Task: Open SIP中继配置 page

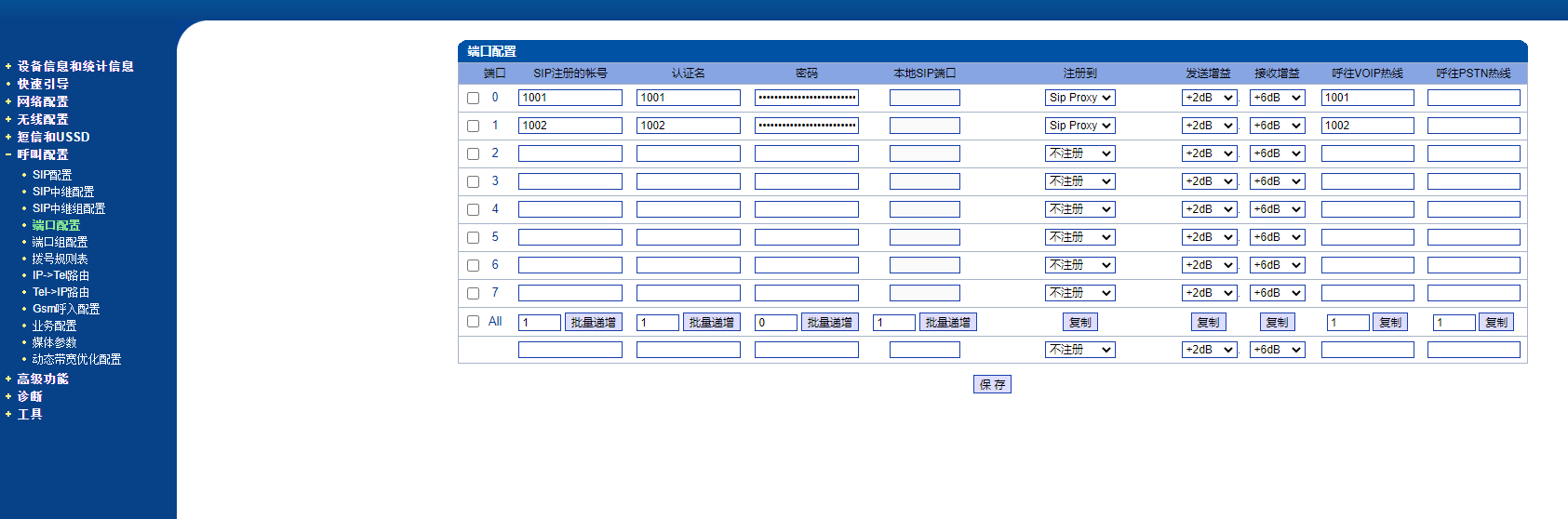Action: click(x=63, y=192)
